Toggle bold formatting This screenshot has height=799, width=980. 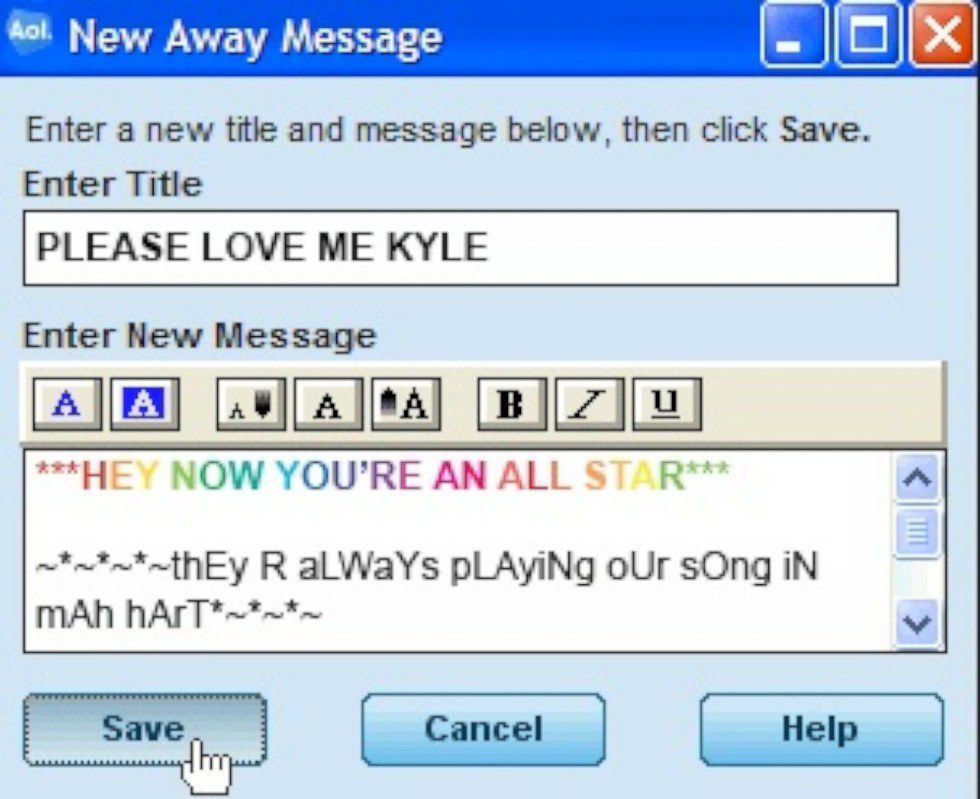point(512,404)
